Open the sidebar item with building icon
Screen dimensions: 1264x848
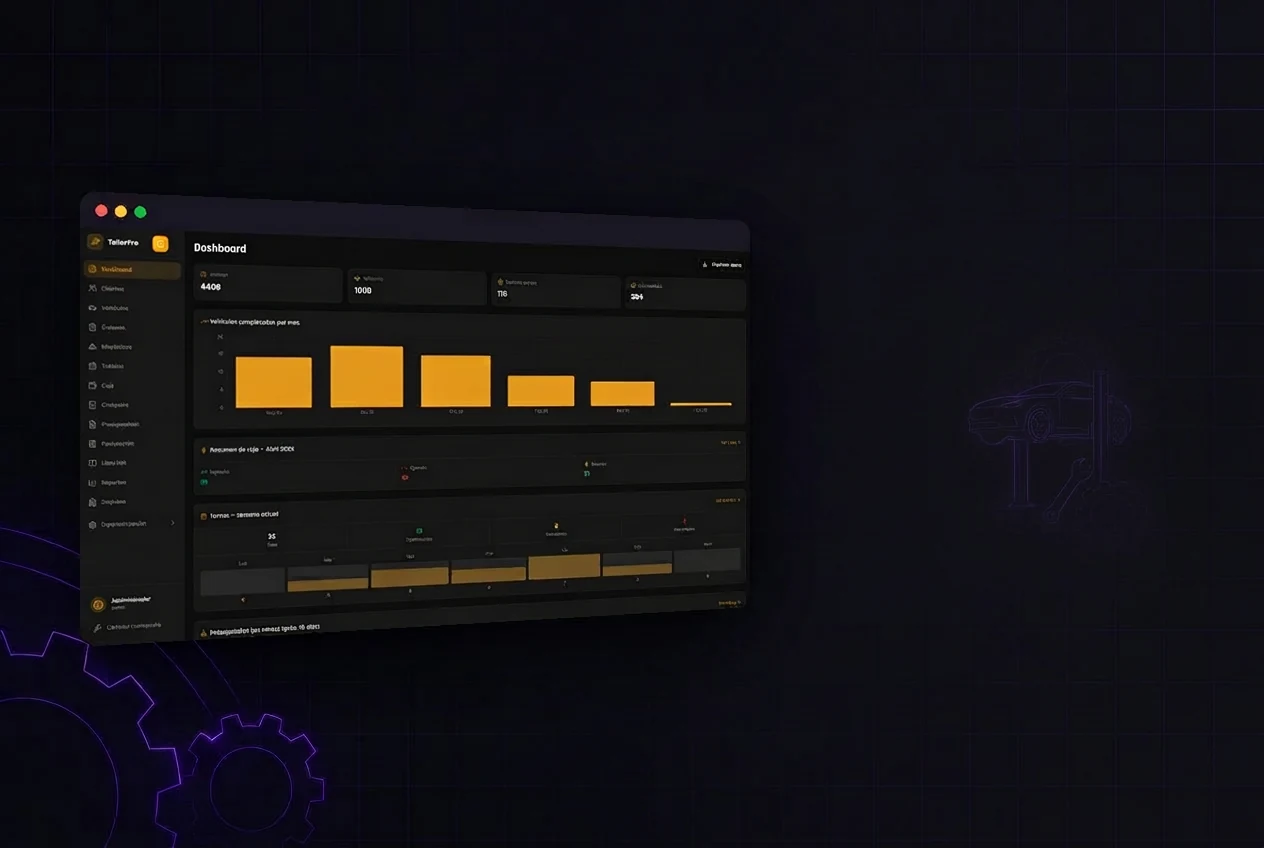coord(133,502)
